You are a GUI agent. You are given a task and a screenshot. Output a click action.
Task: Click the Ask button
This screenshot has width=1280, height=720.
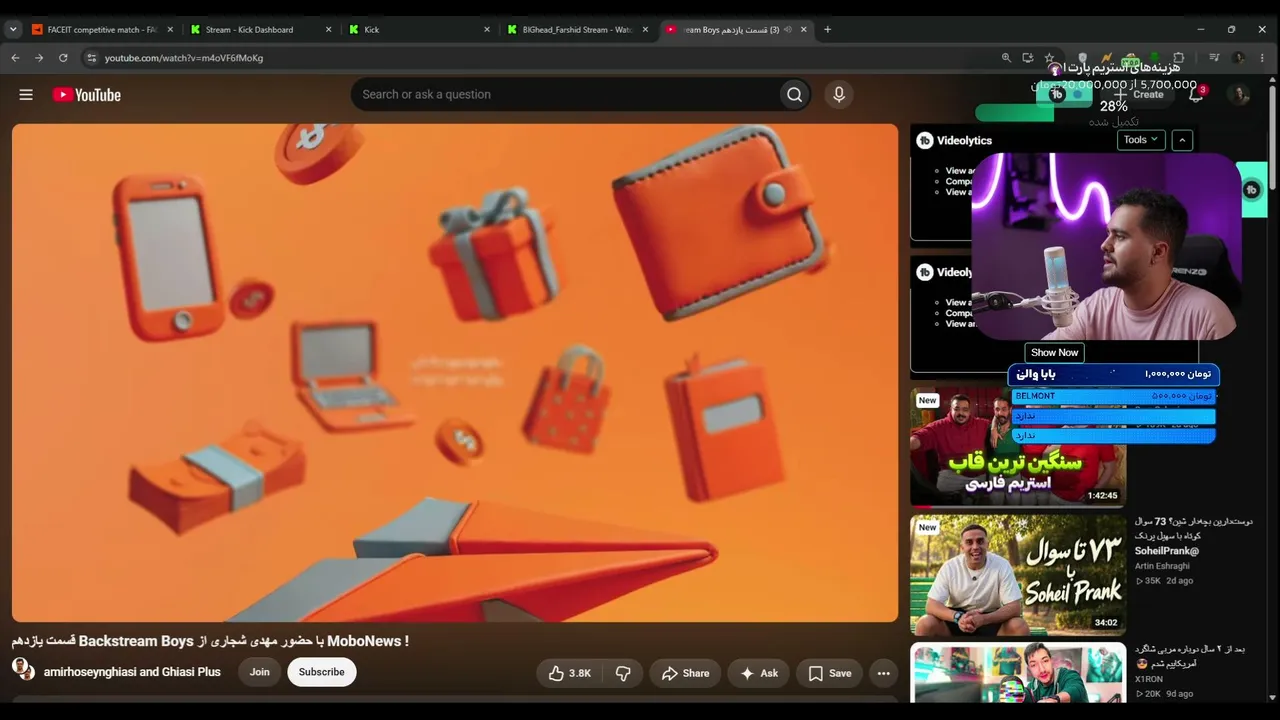[759, 673]
